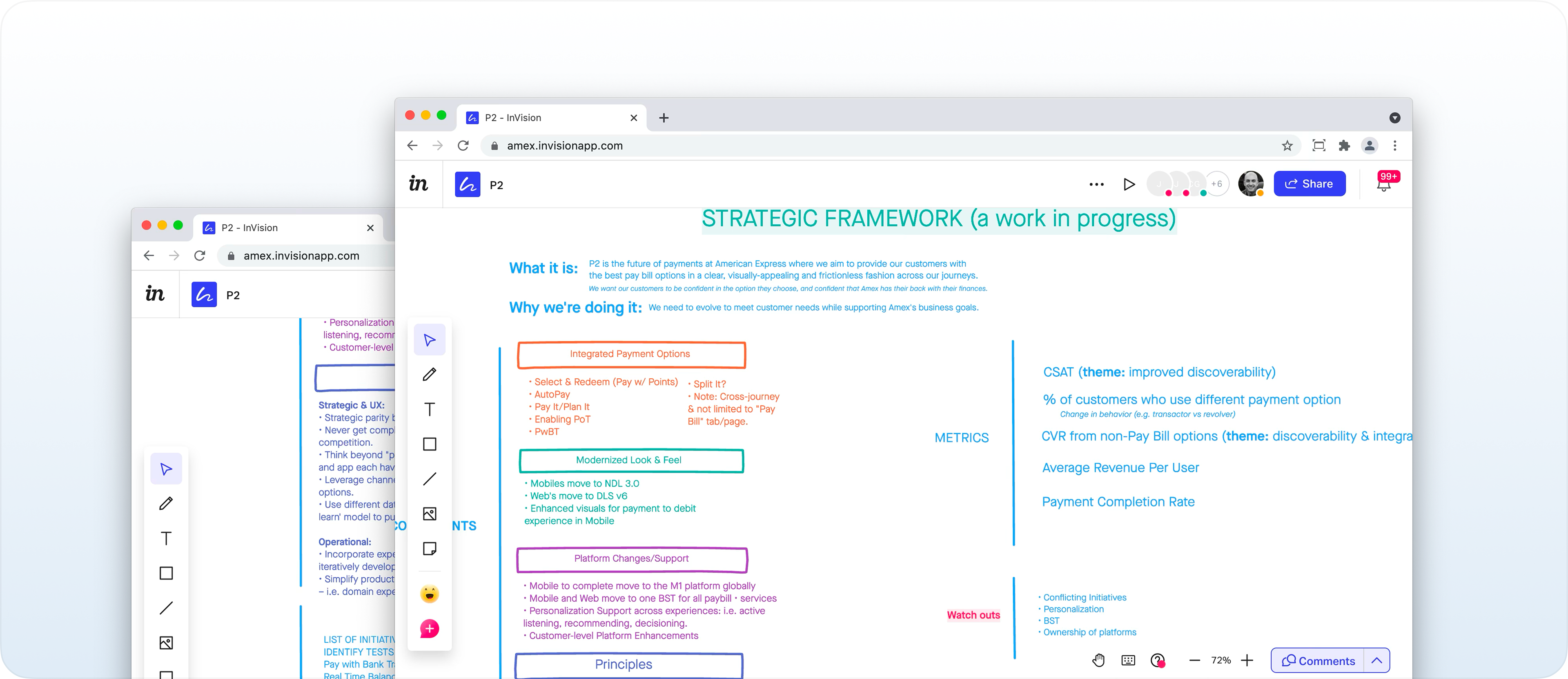The image size is (1568, 679).
Task: Click the 'STRATEGIC FRAMEWORK' title text
Action: (x=939, y=219)
